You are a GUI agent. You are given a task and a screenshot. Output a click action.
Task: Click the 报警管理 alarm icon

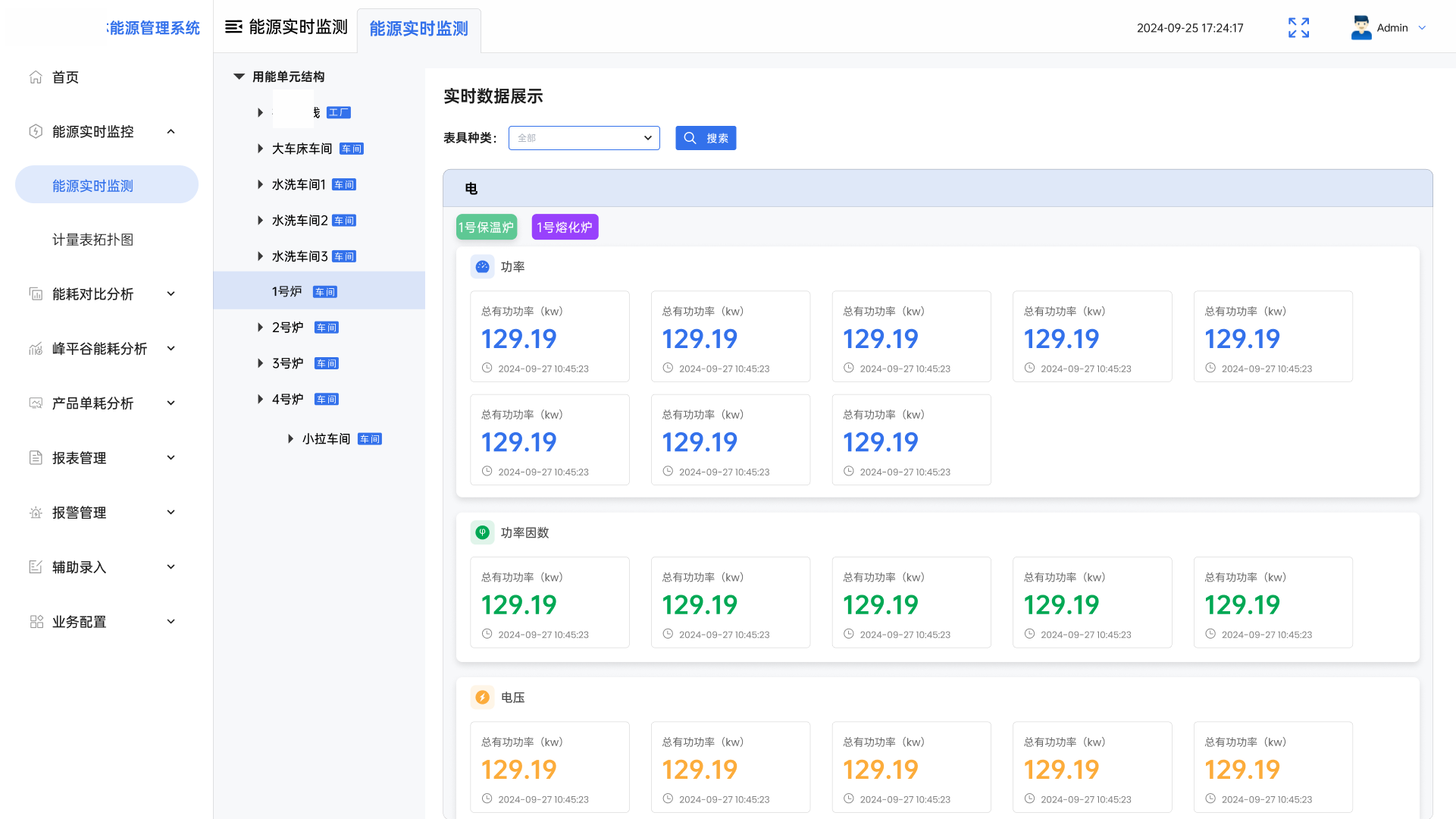pos(36,513)
